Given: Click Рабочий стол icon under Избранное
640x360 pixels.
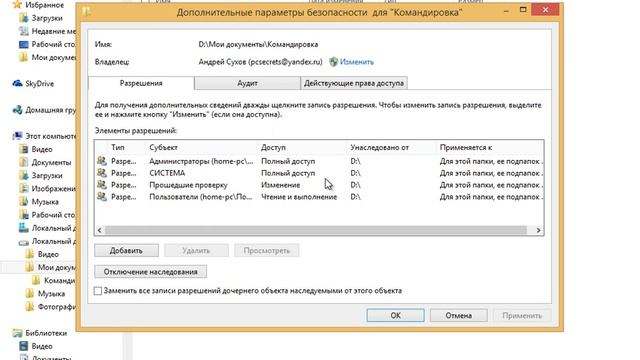Looking at the screenshot, I should [24, 44].
